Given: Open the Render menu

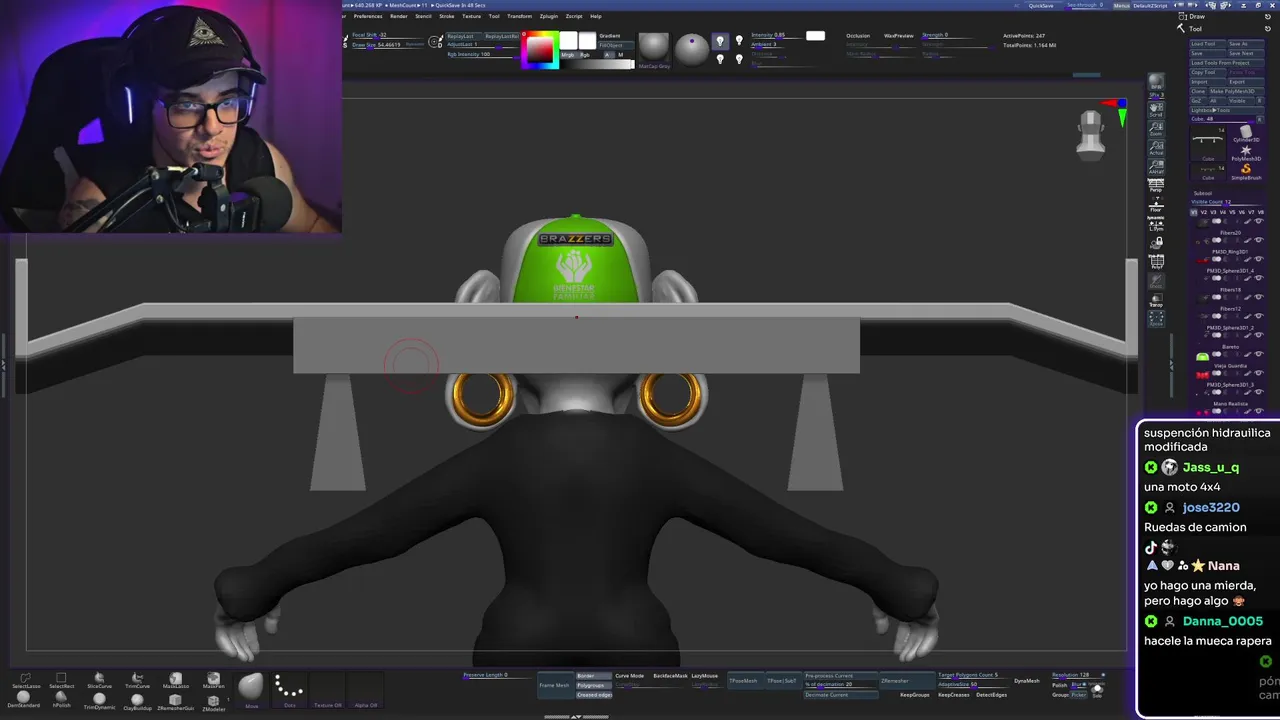Looking at the screenshot, I should pyautogui.click(x=399, y=16).
